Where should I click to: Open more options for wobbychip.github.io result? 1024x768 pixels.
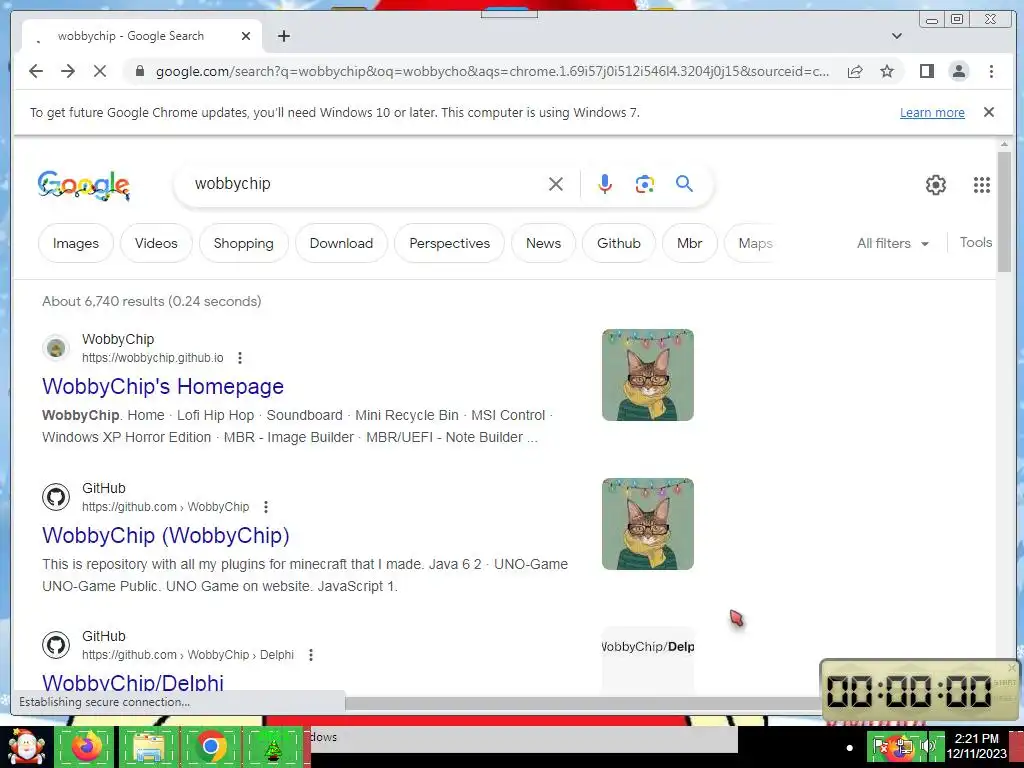pyautogui.click(x=240, y=358)
